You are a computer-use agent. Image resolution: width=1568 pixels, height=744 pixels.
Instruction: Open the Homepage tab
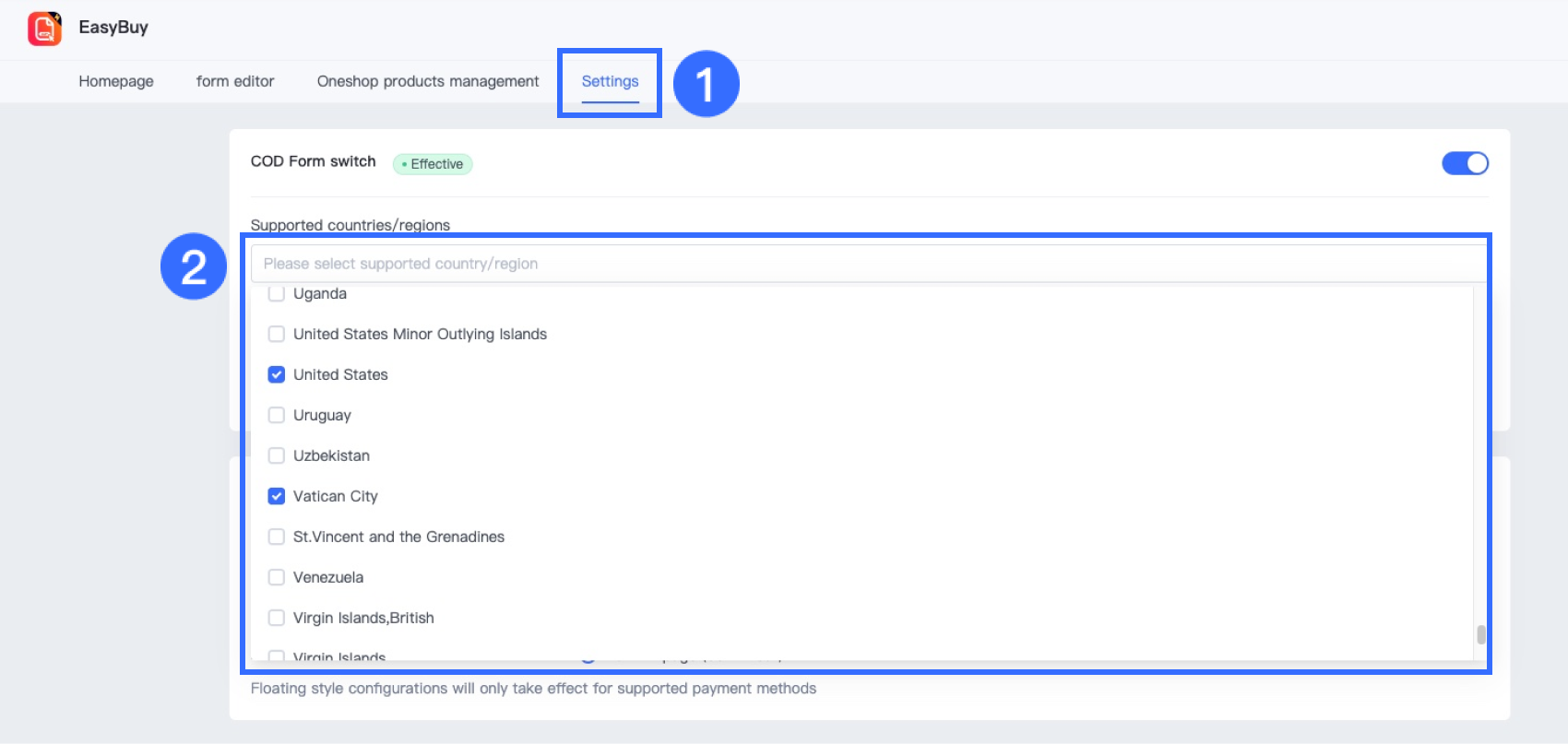click(x=116, y=81)
